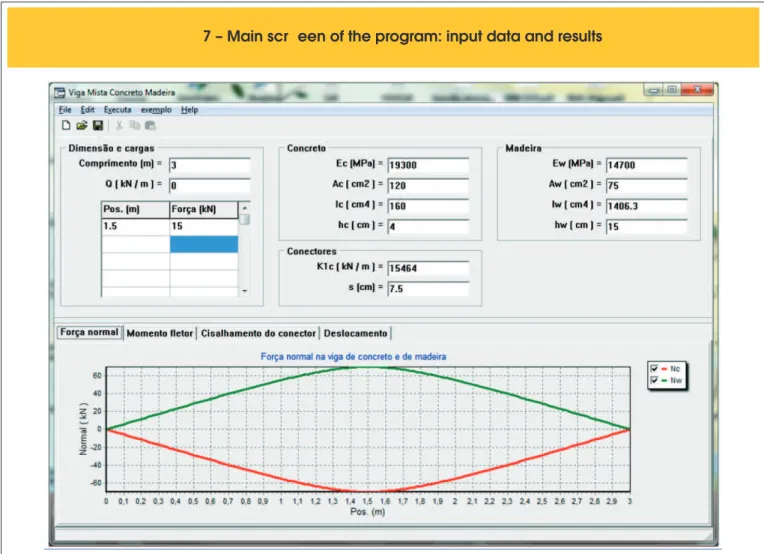Click the Viga Mista window title icon

(59, 93)
